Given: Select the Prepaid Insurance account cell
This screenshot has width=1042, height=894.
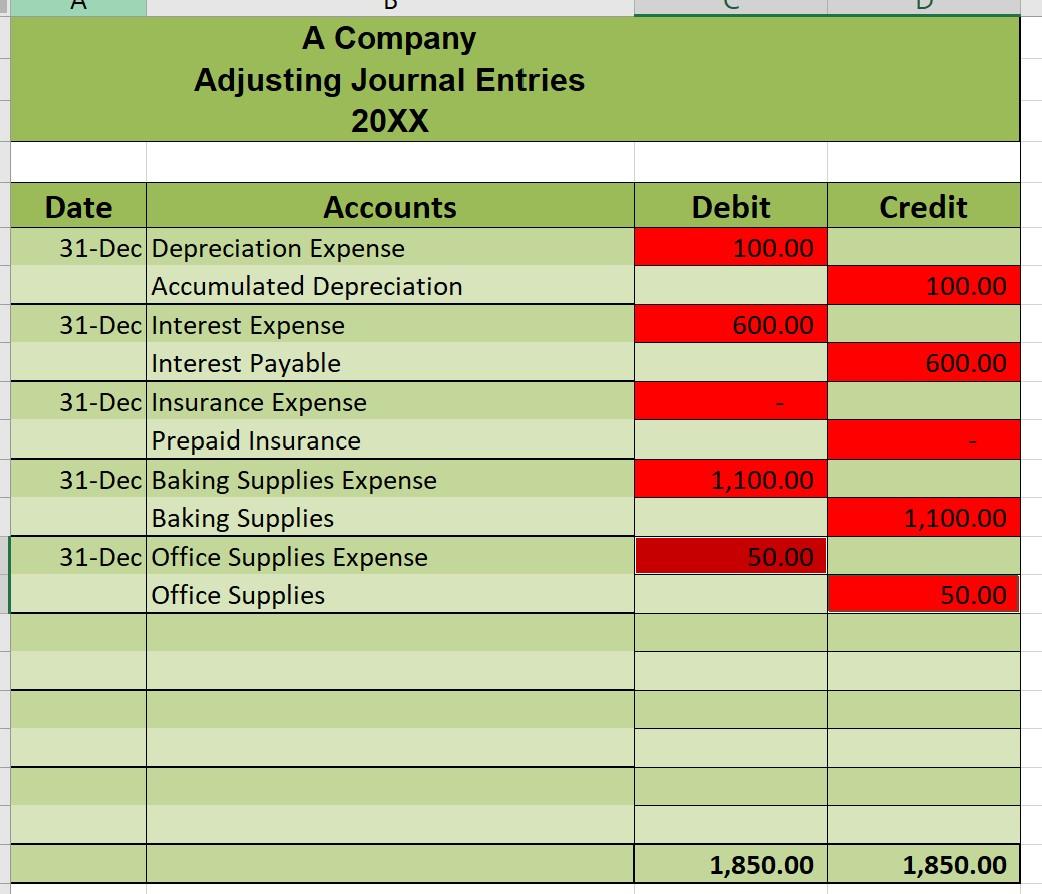Looking at the screenshot, I should [x=255, y=440].
